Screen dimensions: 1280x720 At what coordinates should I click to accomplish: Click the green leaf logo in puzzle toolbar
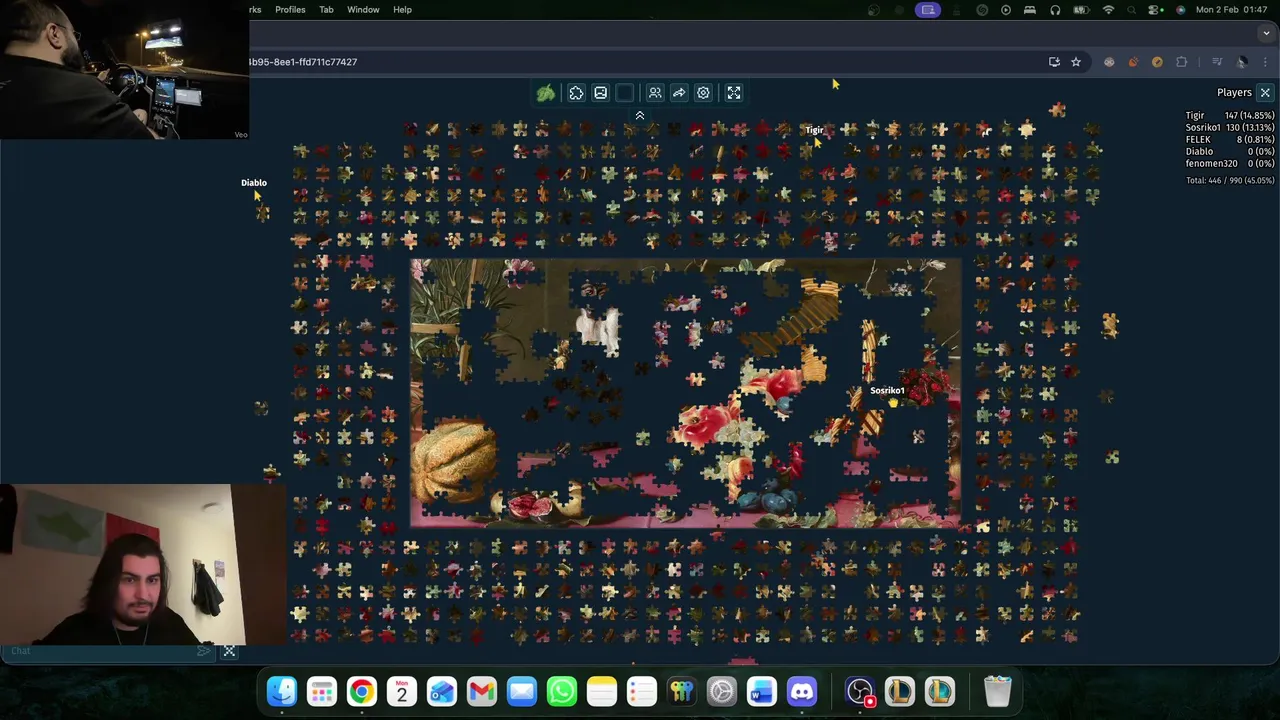click(546, 93)
